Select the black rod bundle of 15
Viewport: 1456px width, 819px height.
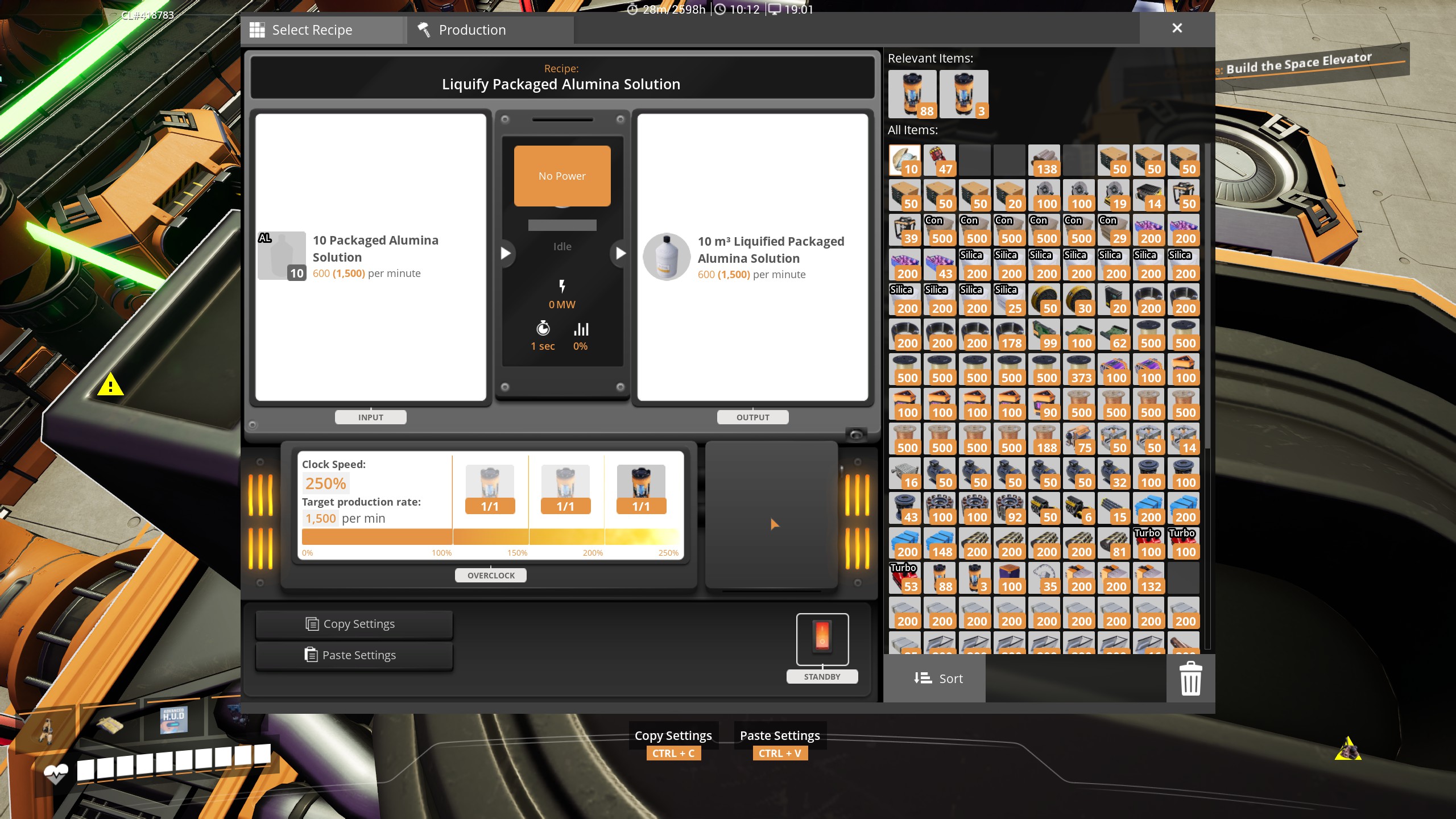[x=1114, y=508]
